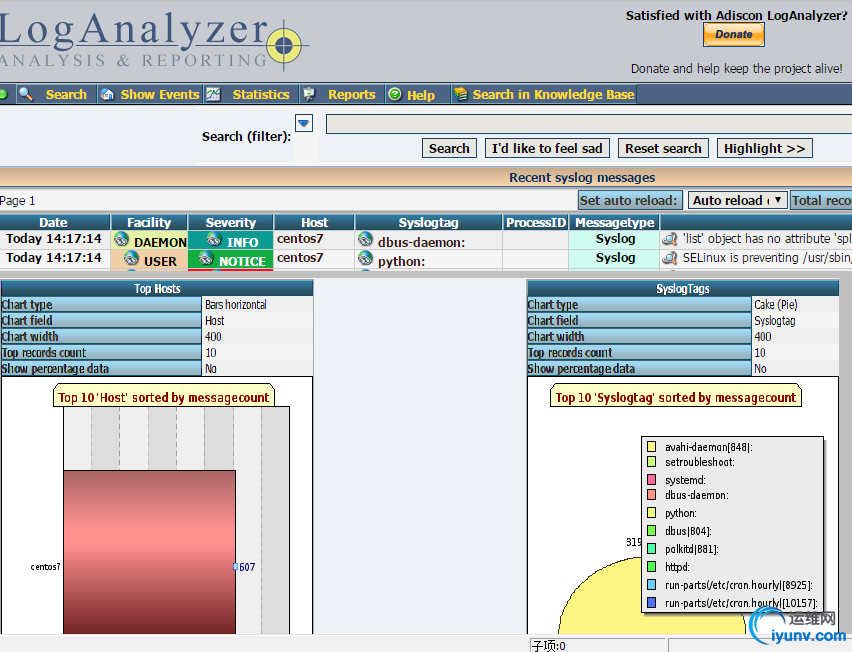Click the dbus-daemon: syslogtag link
Screen dimensions: 852x652
[x=422, y=242]
